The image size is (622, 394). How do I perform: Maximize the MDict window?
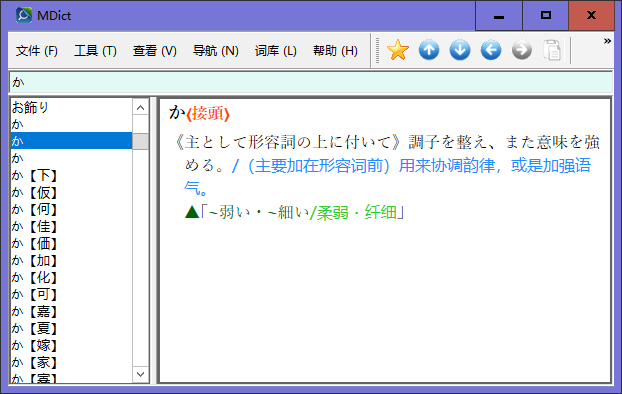(546, 16)
